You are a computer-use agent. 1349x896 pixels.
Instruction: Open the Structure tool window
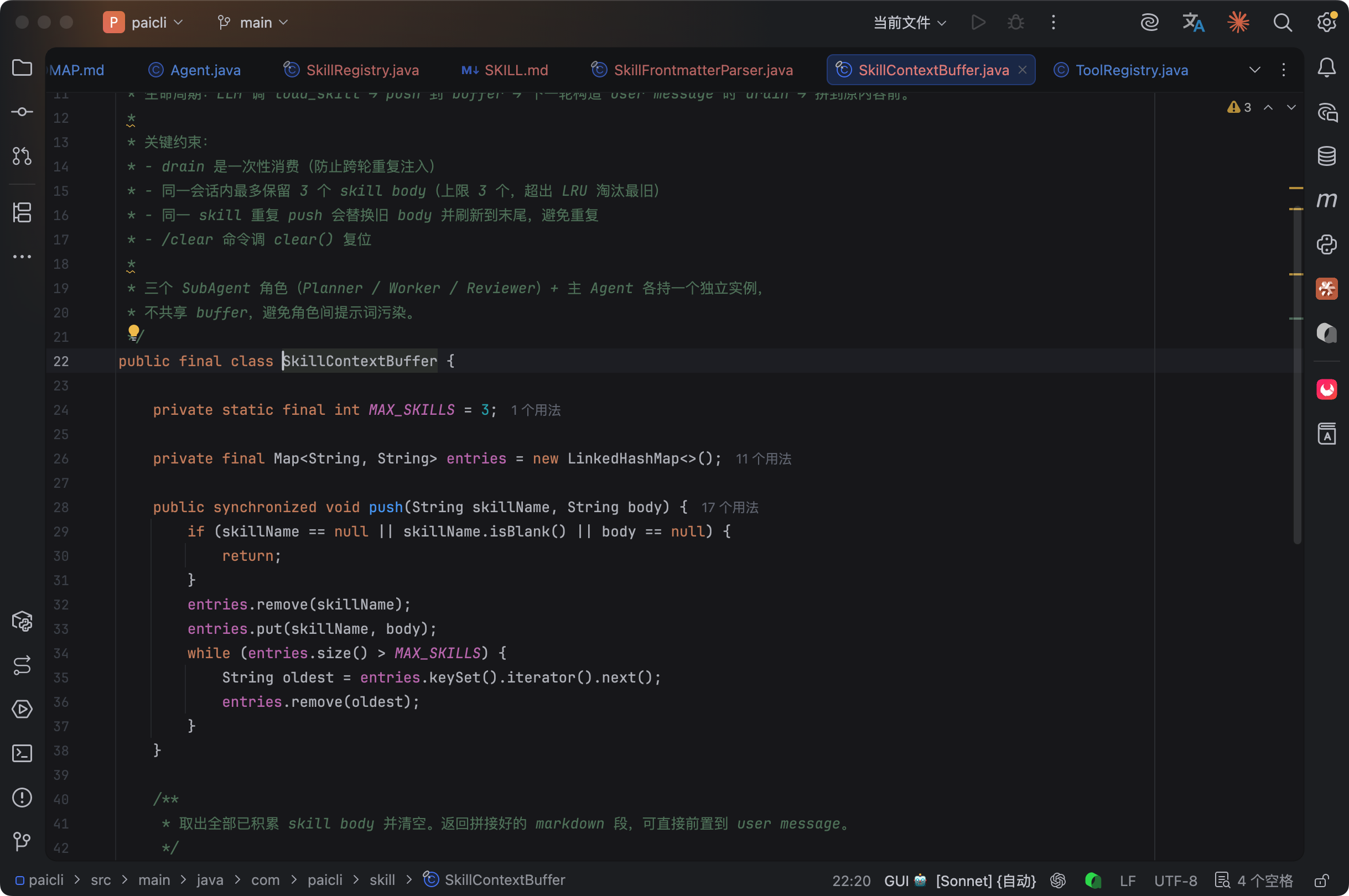[x=22, y=212]
